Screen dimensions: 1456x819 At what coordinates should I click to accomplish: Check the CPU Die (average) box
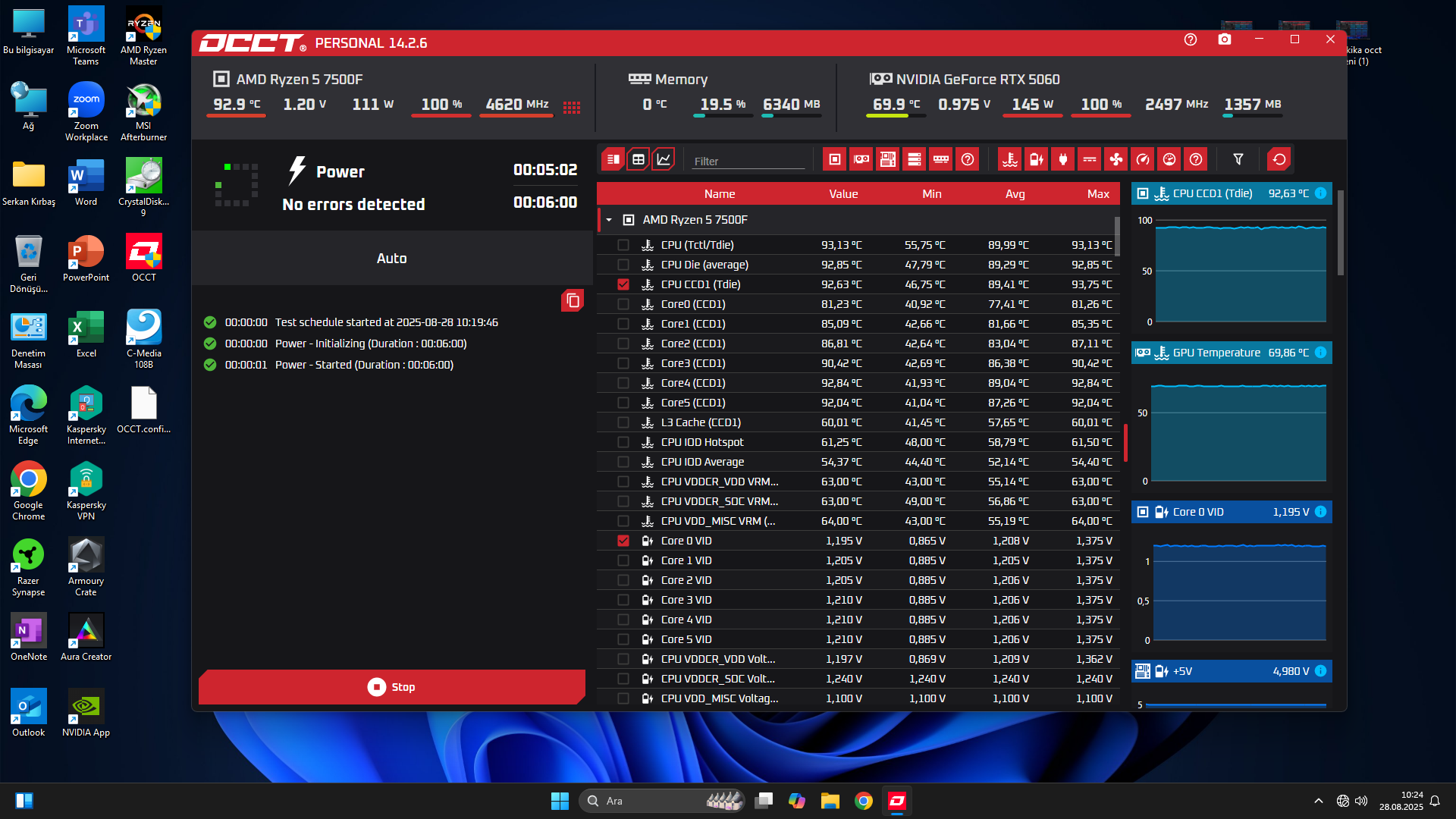pos(623,265)
